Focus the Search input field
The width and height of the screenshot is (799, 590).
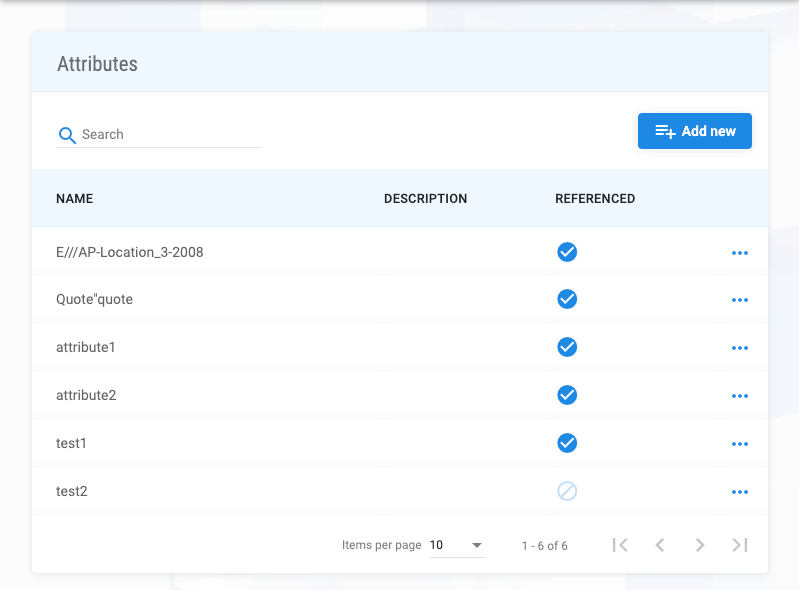169,135
